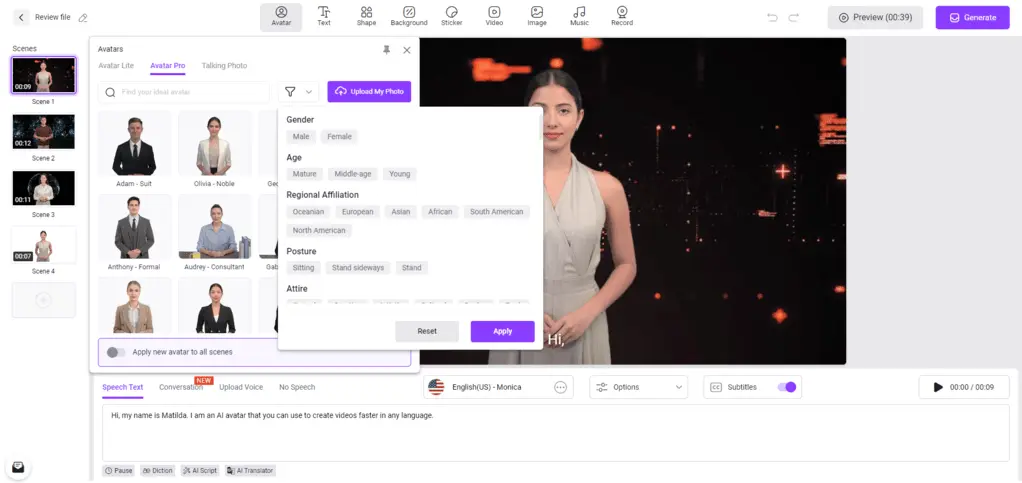Screen dimensions: 1022x483
Task: Select the No Speech tab
Action: pos(297,387)
